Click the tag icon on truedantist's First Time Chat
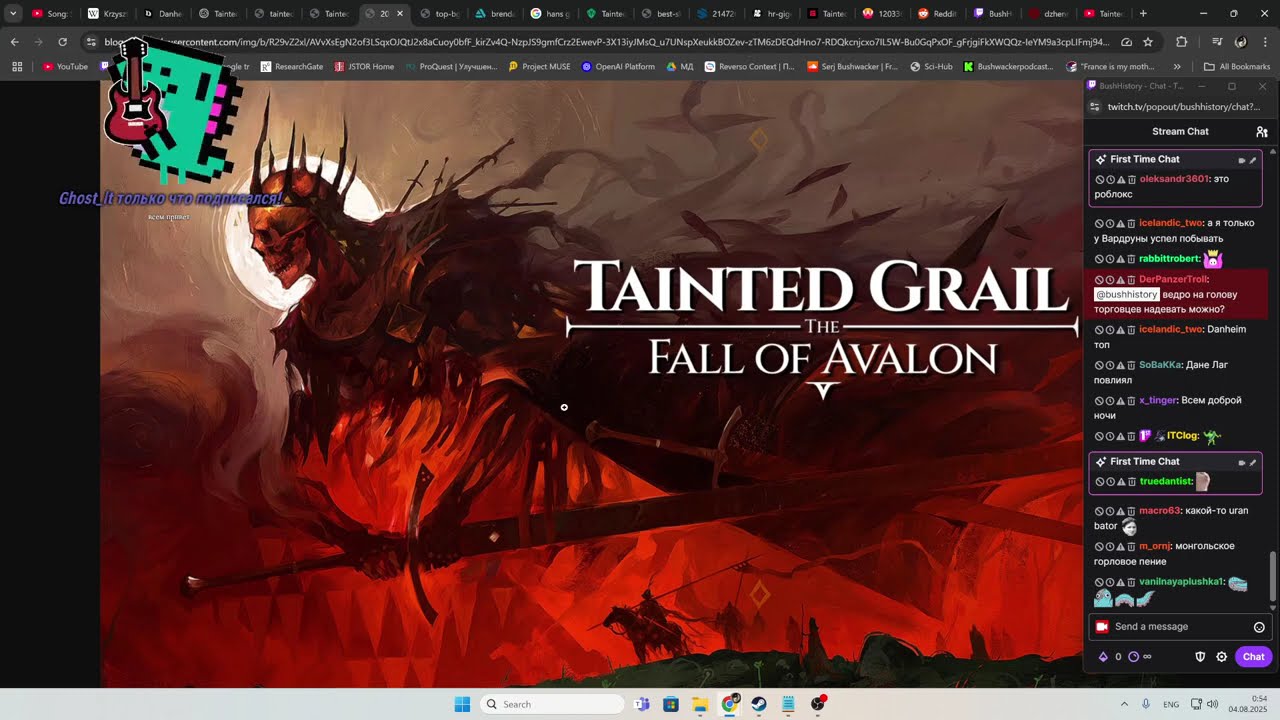Viewport: 1280px width, 720px height. coord(1242,462)
